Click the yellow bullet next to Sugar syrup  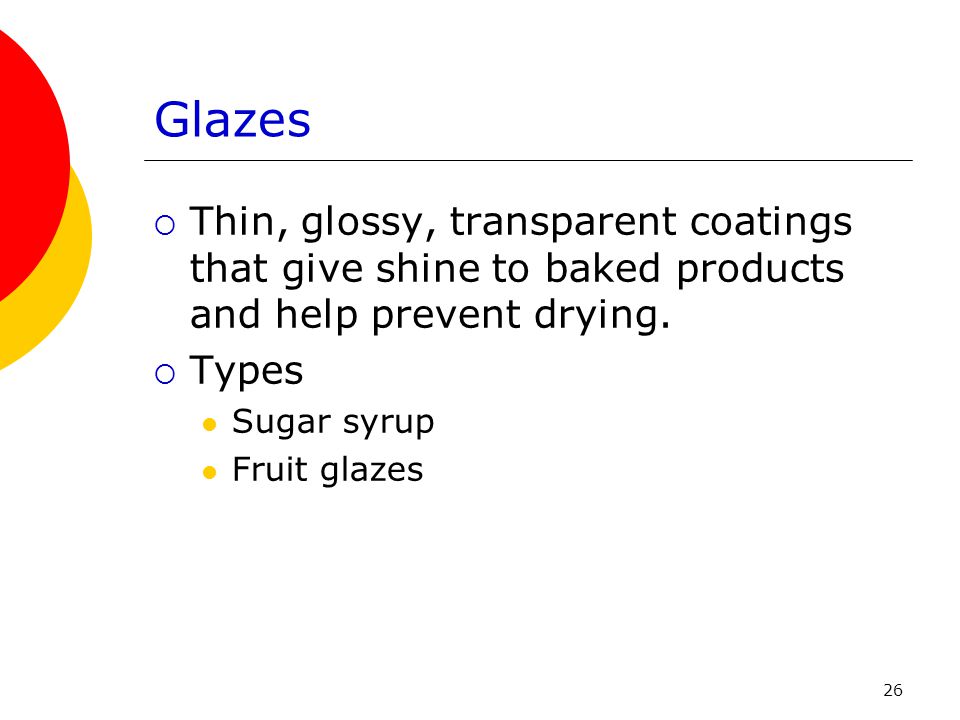[209, 424]
